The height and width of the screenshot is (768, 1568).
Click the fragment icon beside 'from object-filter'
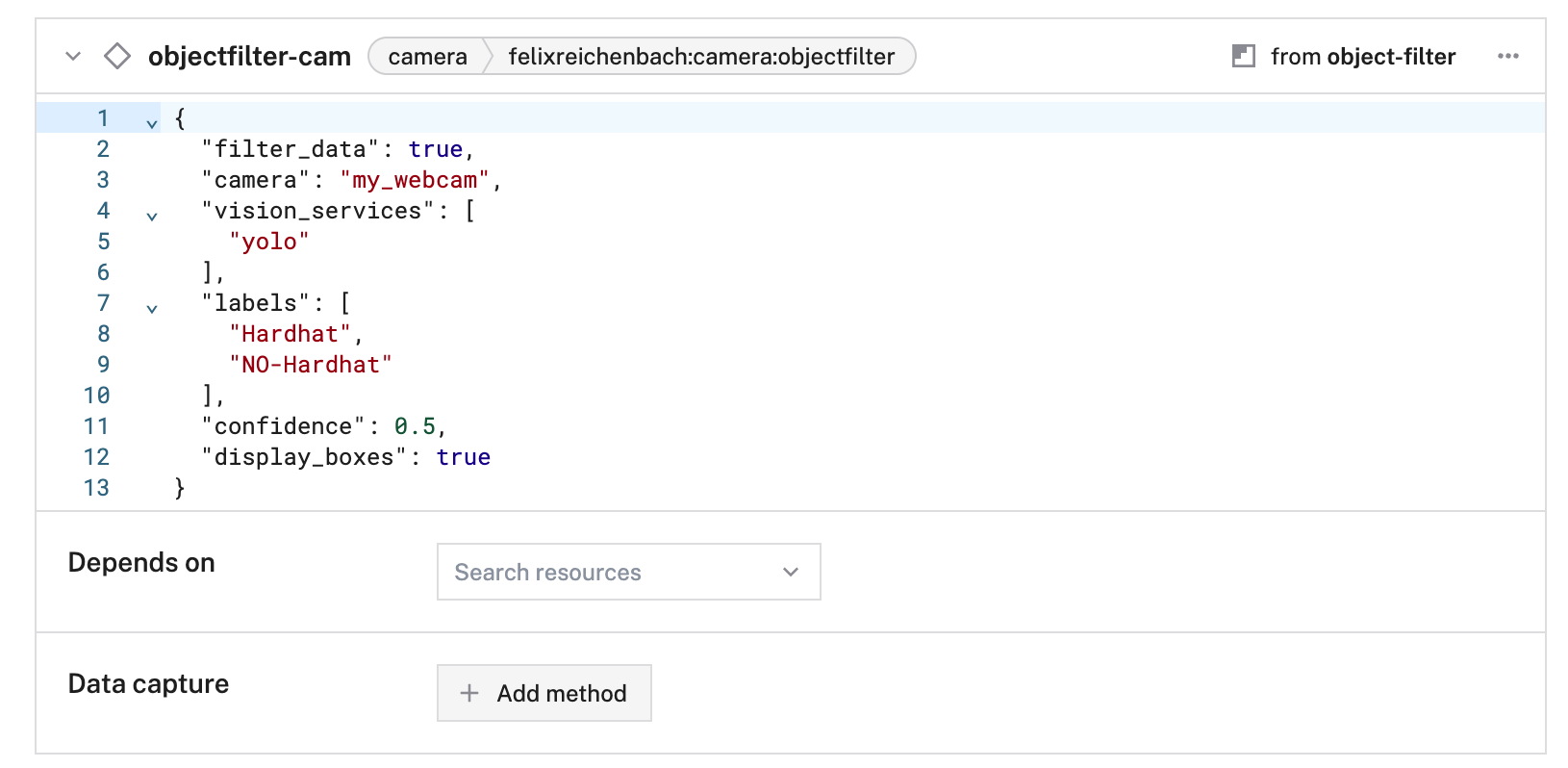tap(1244, 57)
